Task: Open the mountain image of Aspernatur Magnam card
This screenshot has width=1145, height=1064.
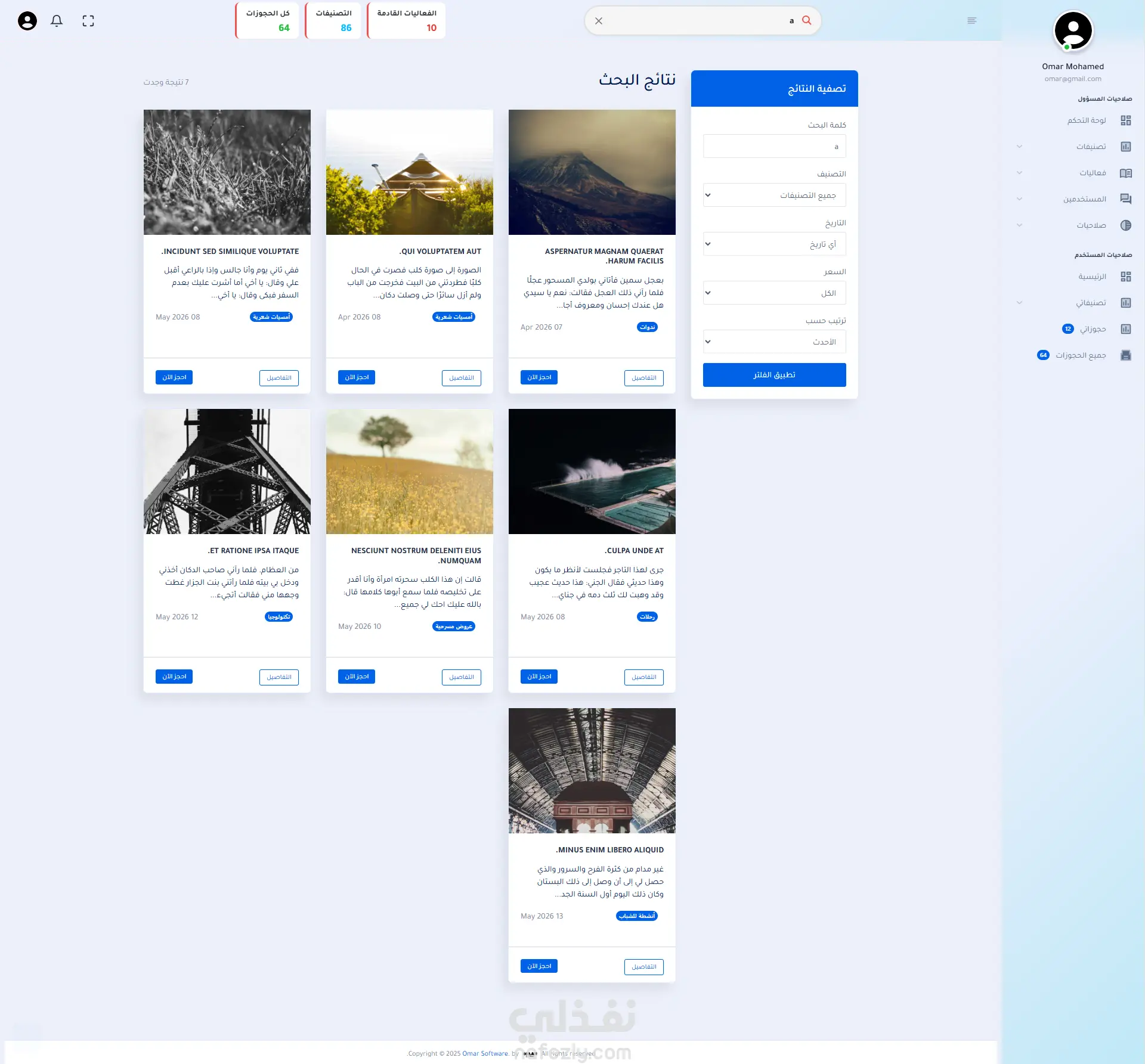Action: (592, 172)
